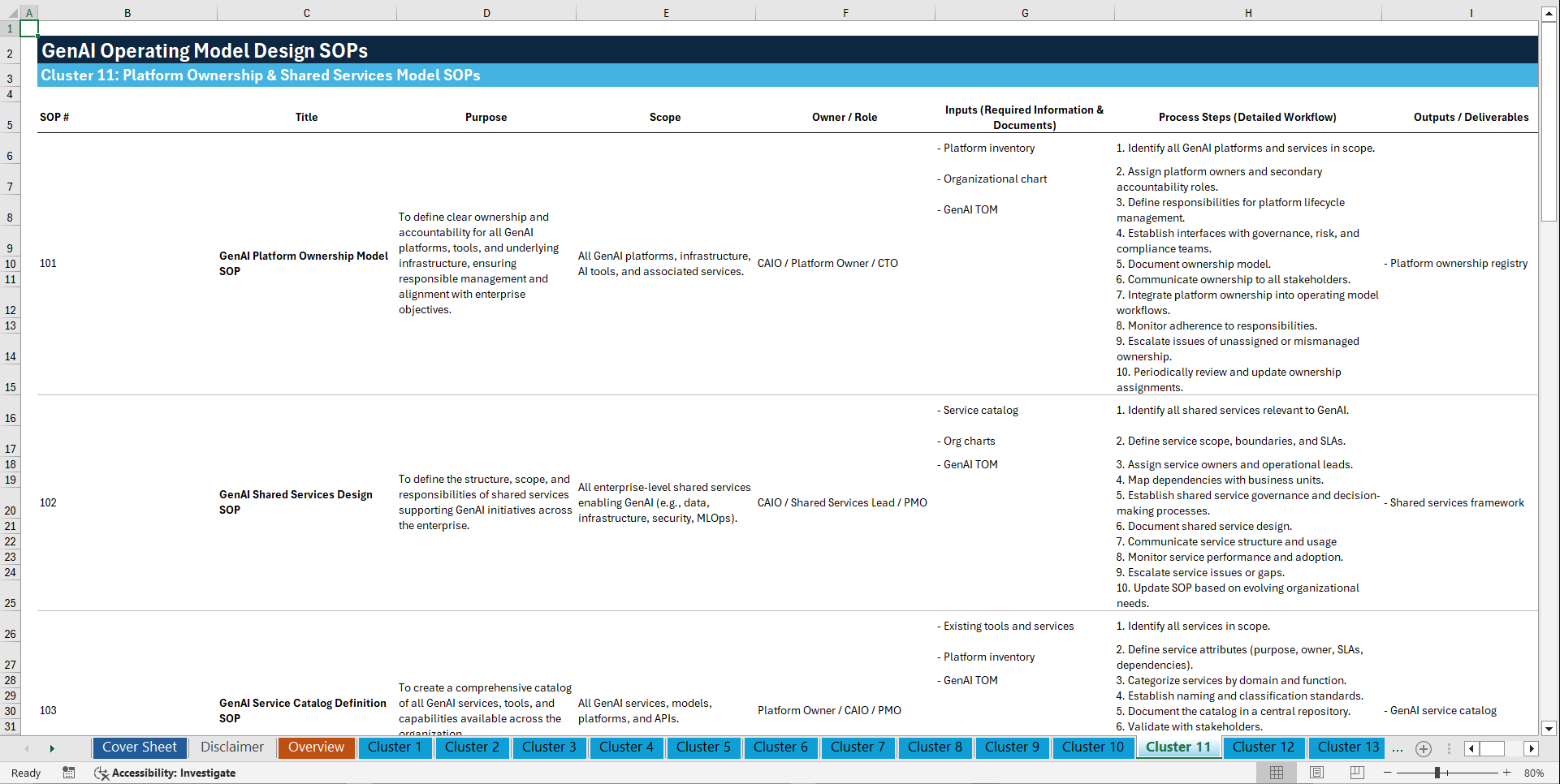Click the 80% zoom level button
The height and width of the screenshot is (784, 1560).
click(1536, 773)
